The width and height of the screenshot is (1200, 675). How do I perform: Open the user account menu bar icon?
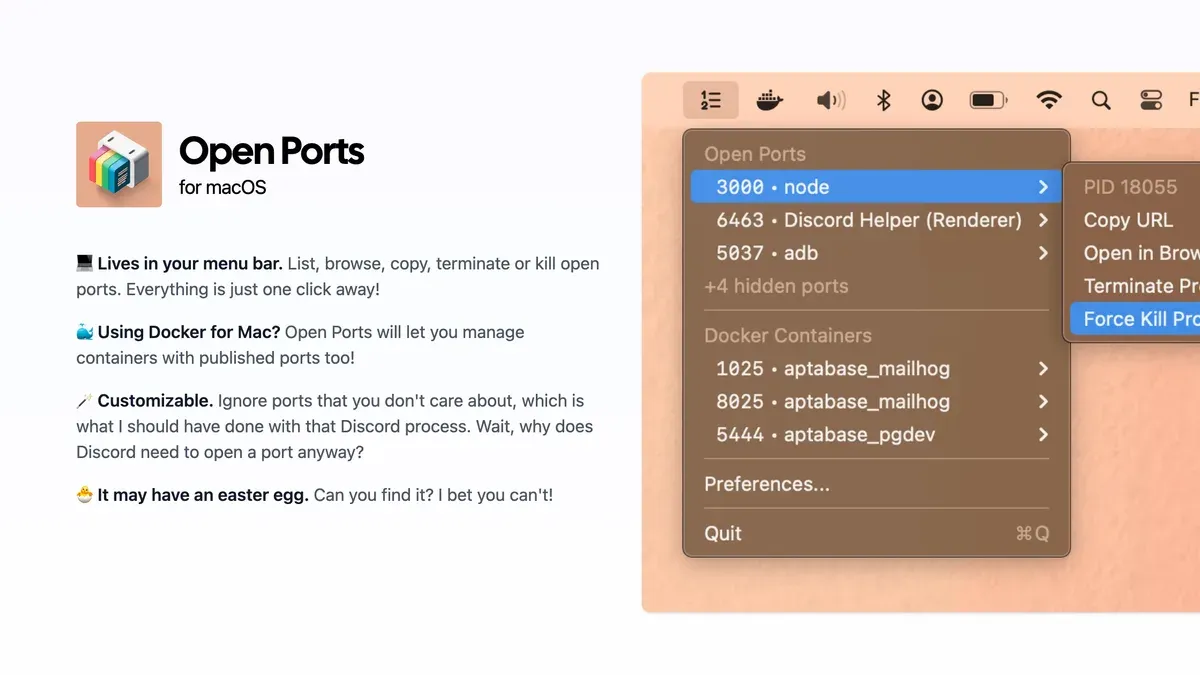point(932,100)
